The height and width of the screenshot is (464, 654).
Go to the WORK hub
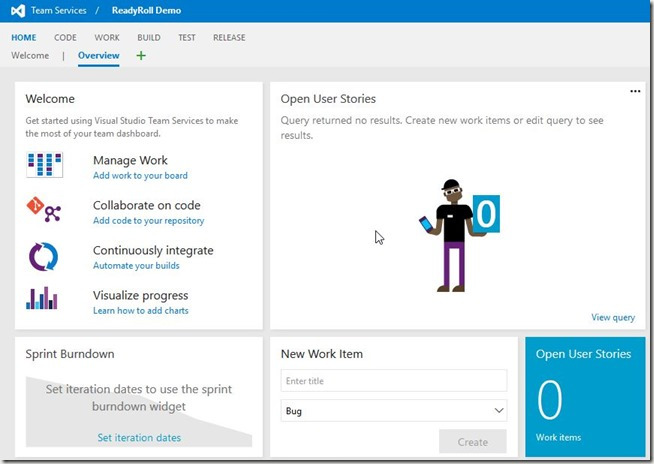click(x=107, y=38)
